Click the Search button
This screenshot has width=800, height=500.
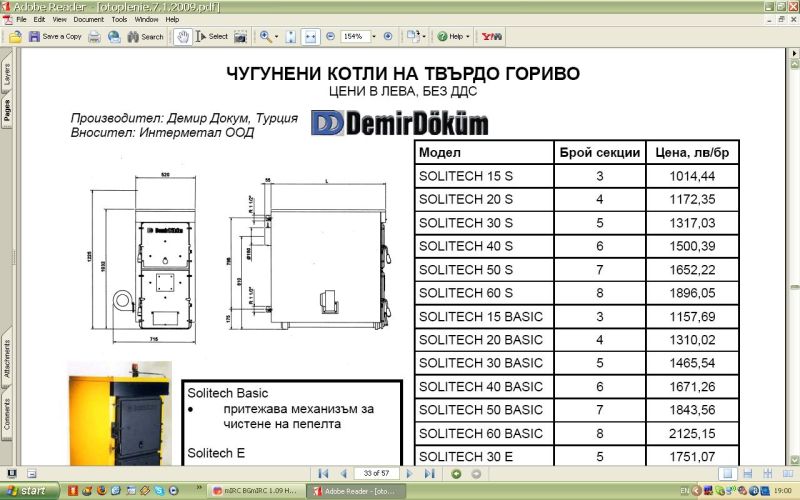pyautogui.click(x=144, y=37)
